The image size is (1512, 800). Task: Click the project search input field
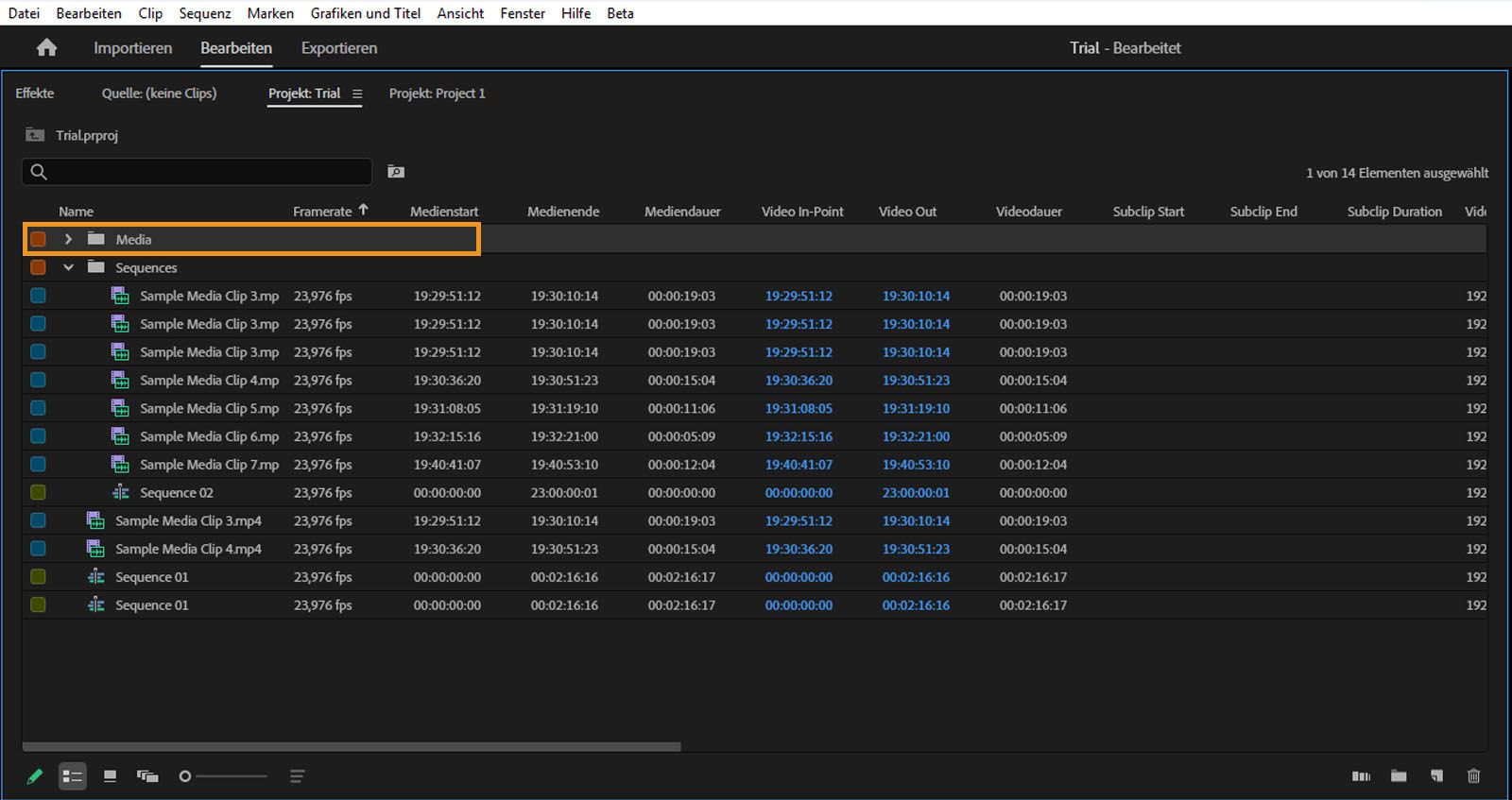tap(203, 172)
